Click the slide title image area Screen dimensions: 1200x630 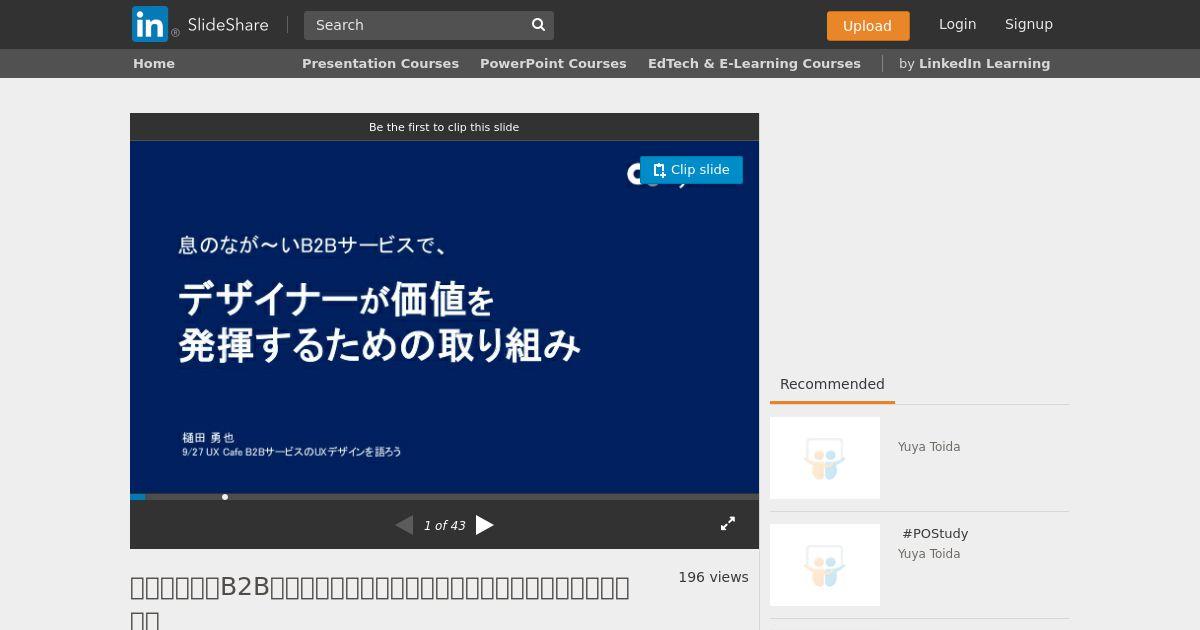pos(444,317)
